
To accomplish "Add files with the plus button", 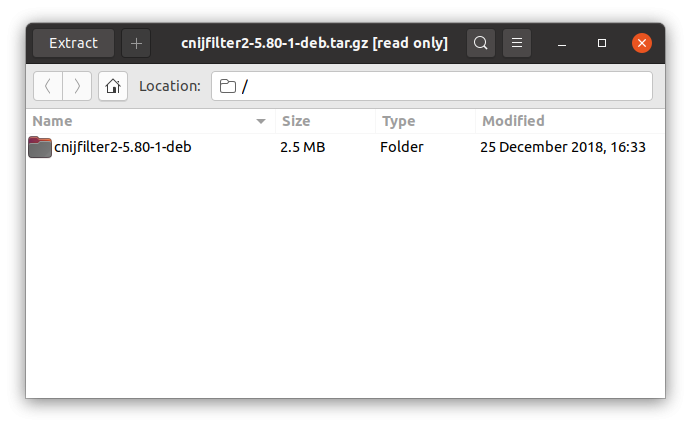I will pos(136,43).
